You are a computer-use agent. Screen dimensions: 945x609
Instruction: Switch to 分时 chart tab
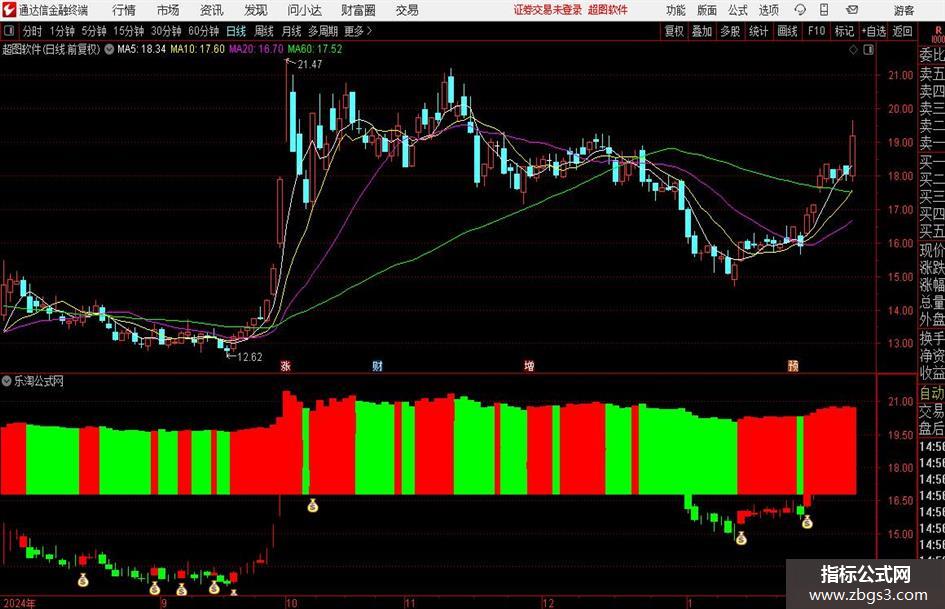click(x=33, y=31)
